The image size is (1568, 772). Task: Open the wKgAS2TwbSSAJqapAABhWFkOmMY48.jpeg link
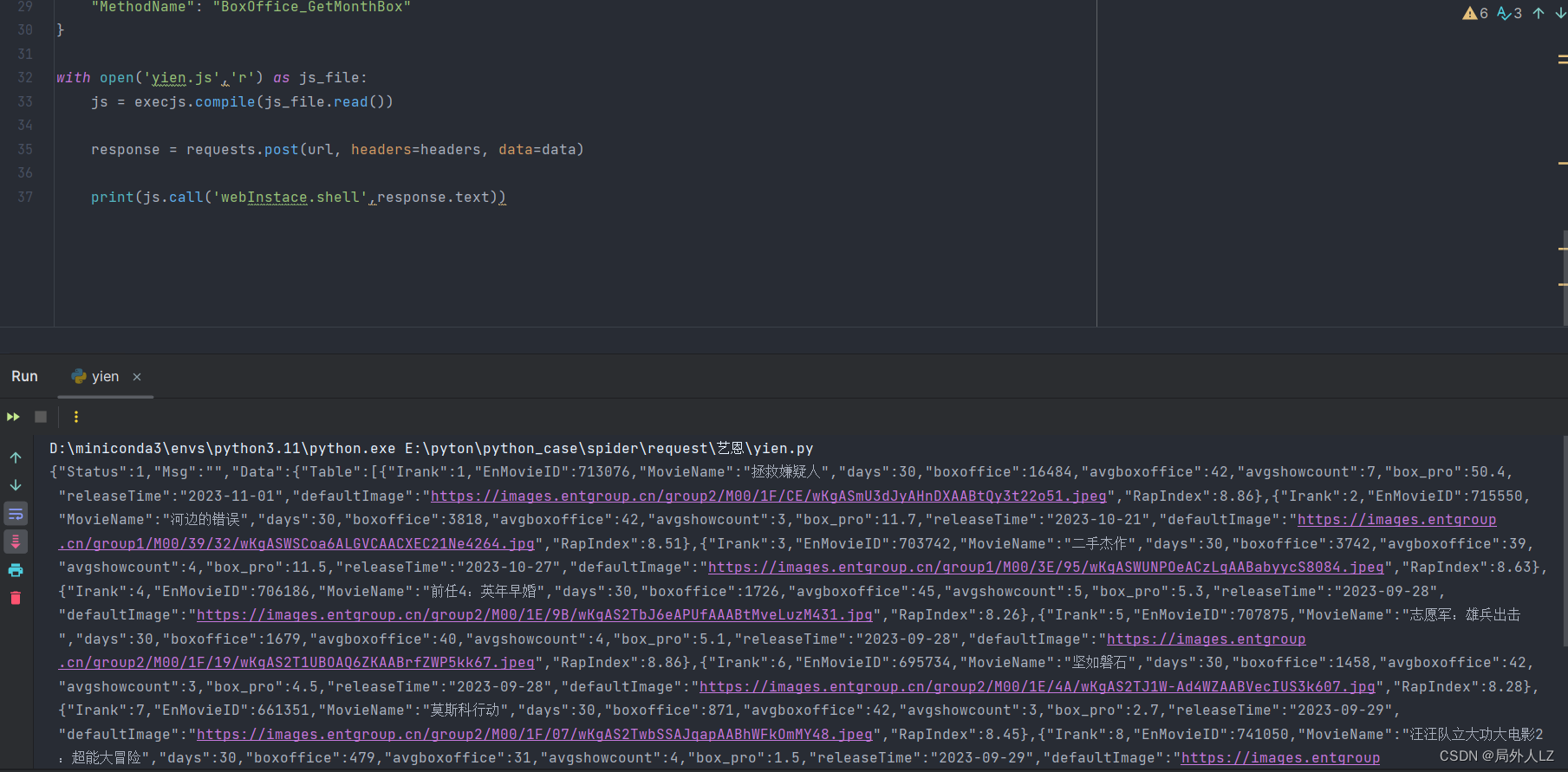tap(535, 735)
